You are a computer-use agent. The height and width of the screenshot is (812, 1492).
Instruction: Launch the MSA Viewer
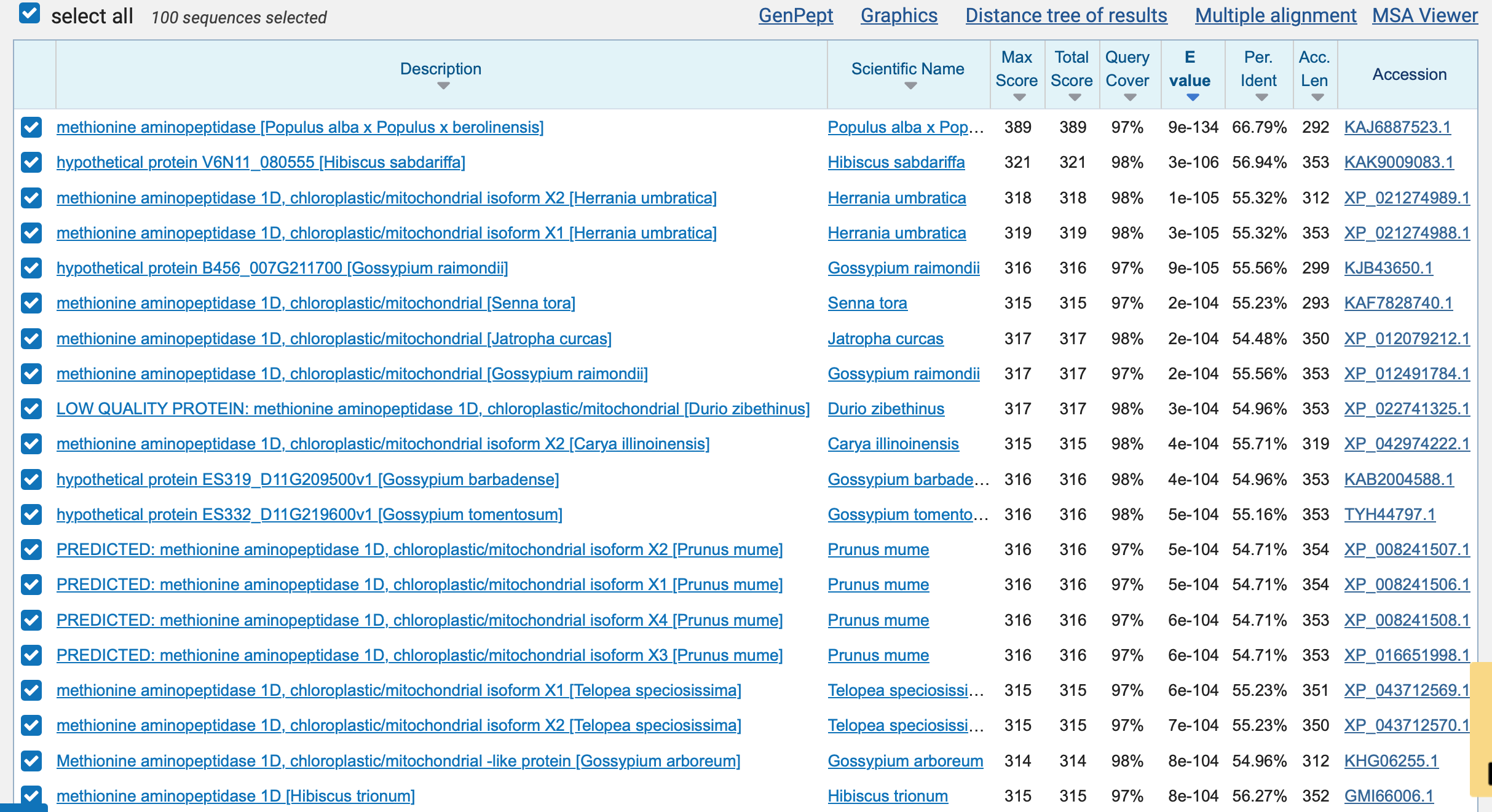(1424, 15)
